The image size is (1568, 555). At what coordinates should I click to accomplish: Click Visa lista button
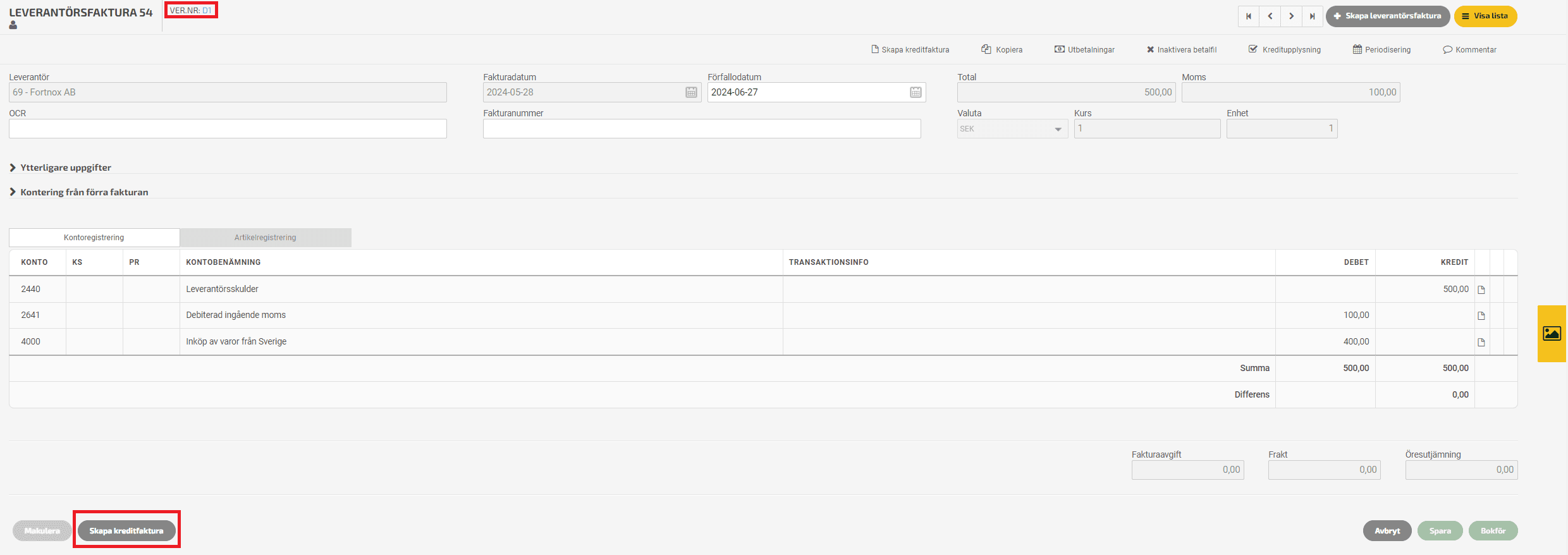click(1485, 16)
